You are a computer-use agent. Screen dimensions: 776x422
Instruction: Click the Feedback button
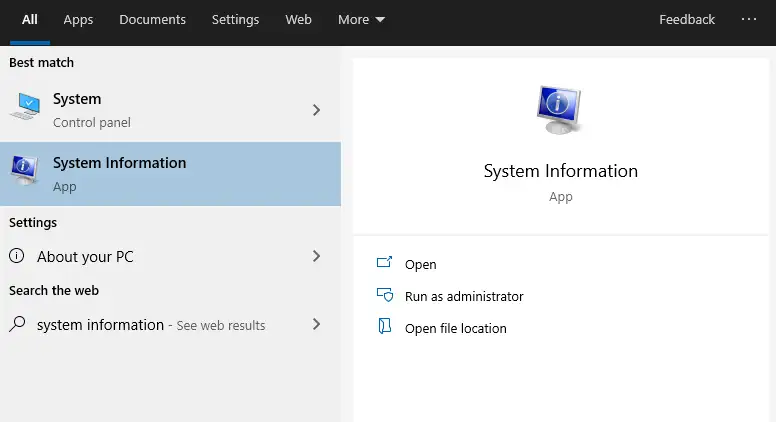687,20
